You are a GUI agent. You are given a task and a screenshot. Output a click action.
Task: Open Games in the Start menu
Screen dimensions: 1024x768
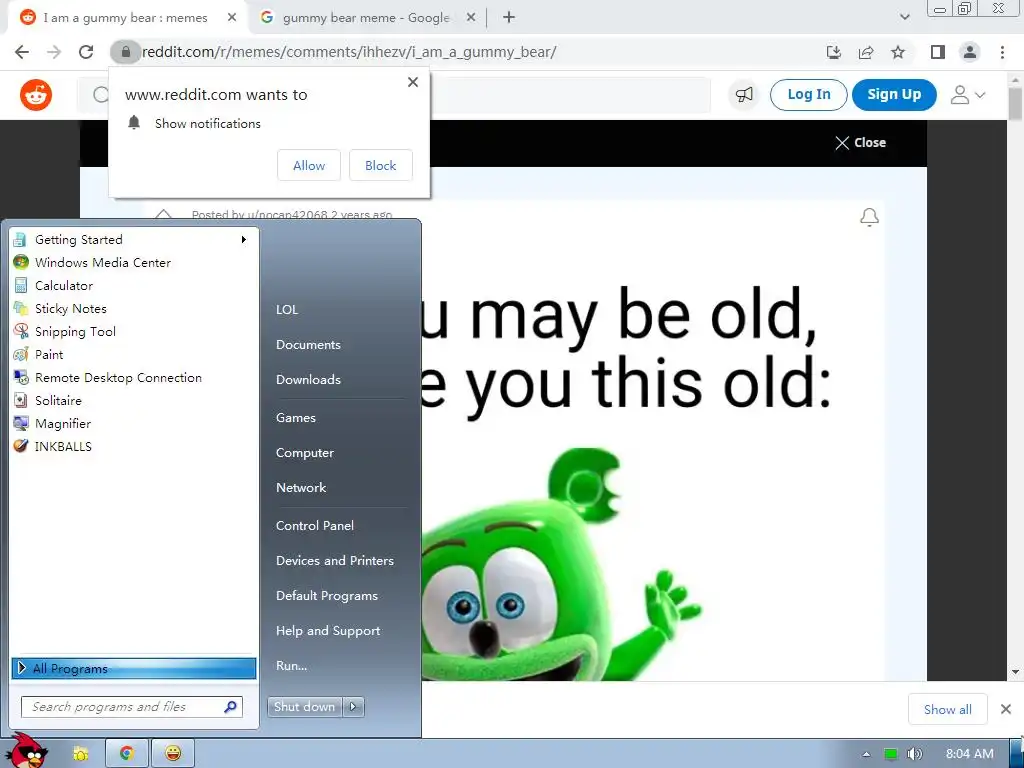point(296,418)
